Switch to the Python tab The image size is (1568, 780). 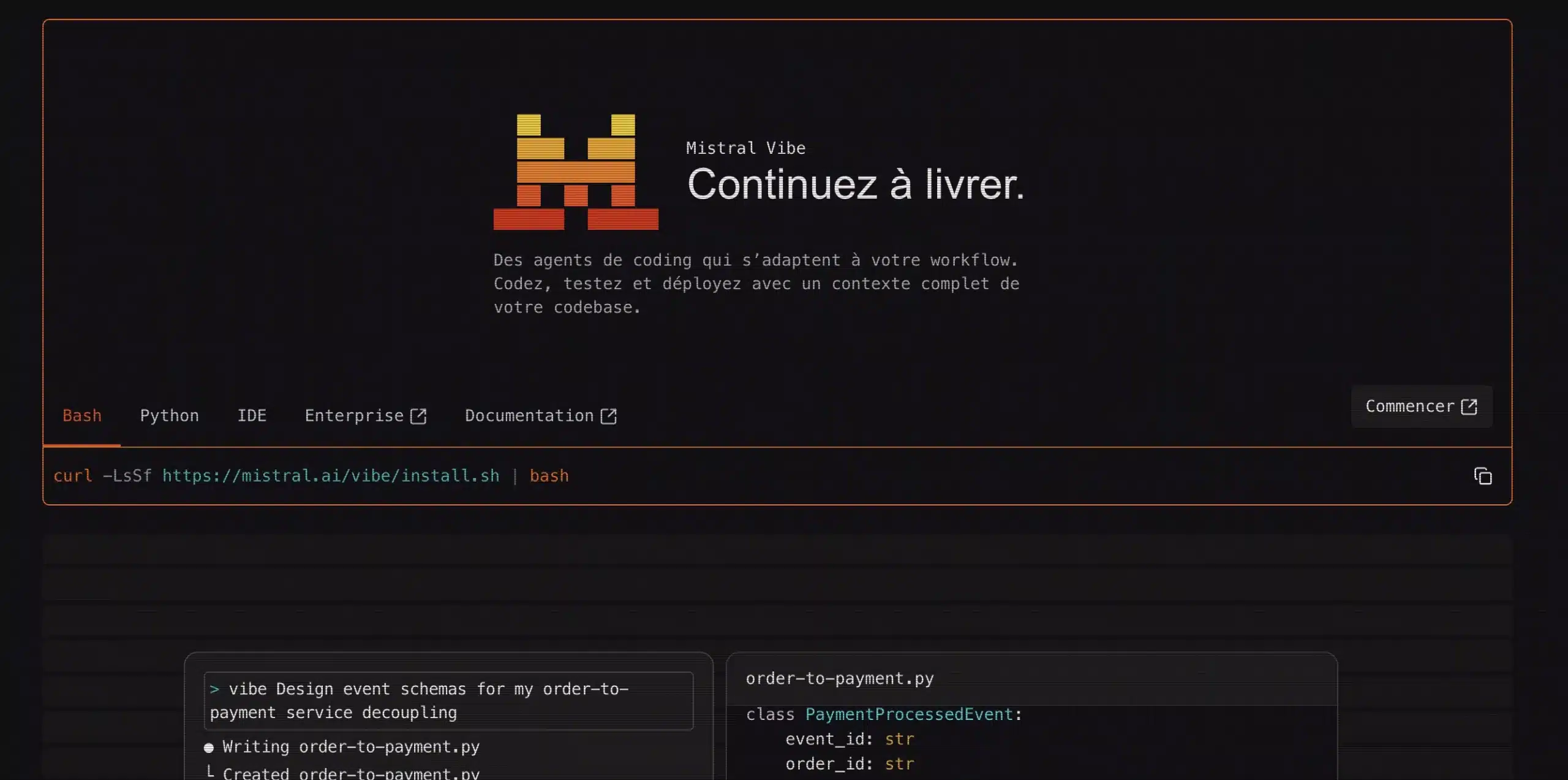[170, 415]
